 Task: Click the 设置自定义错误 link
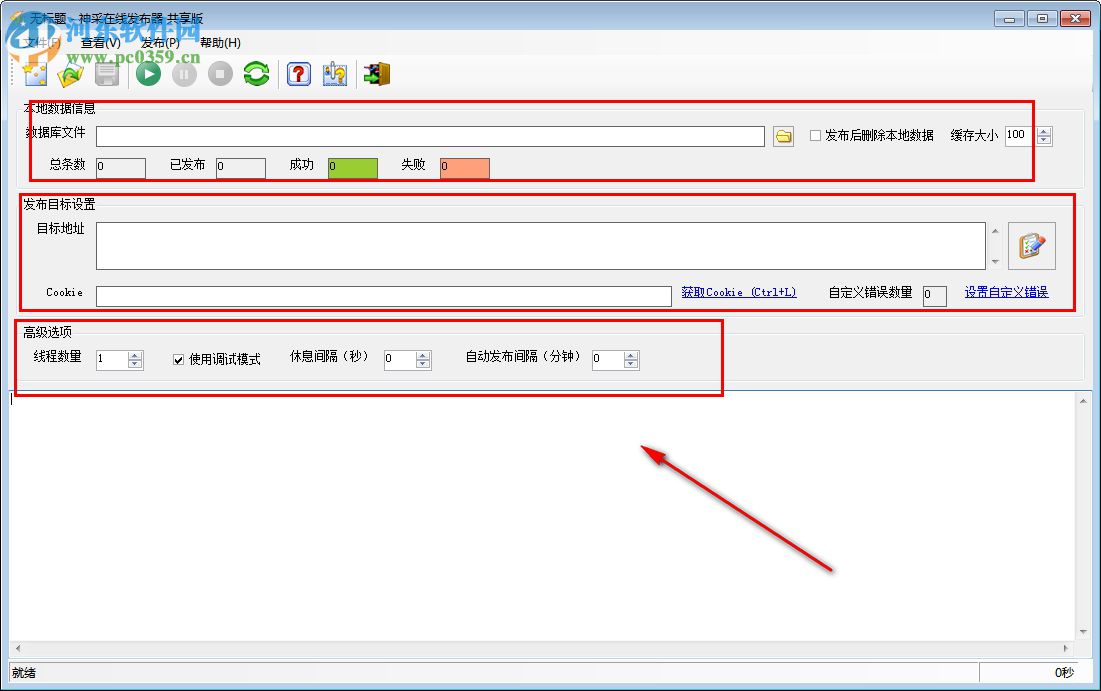tap(1006, 292)
